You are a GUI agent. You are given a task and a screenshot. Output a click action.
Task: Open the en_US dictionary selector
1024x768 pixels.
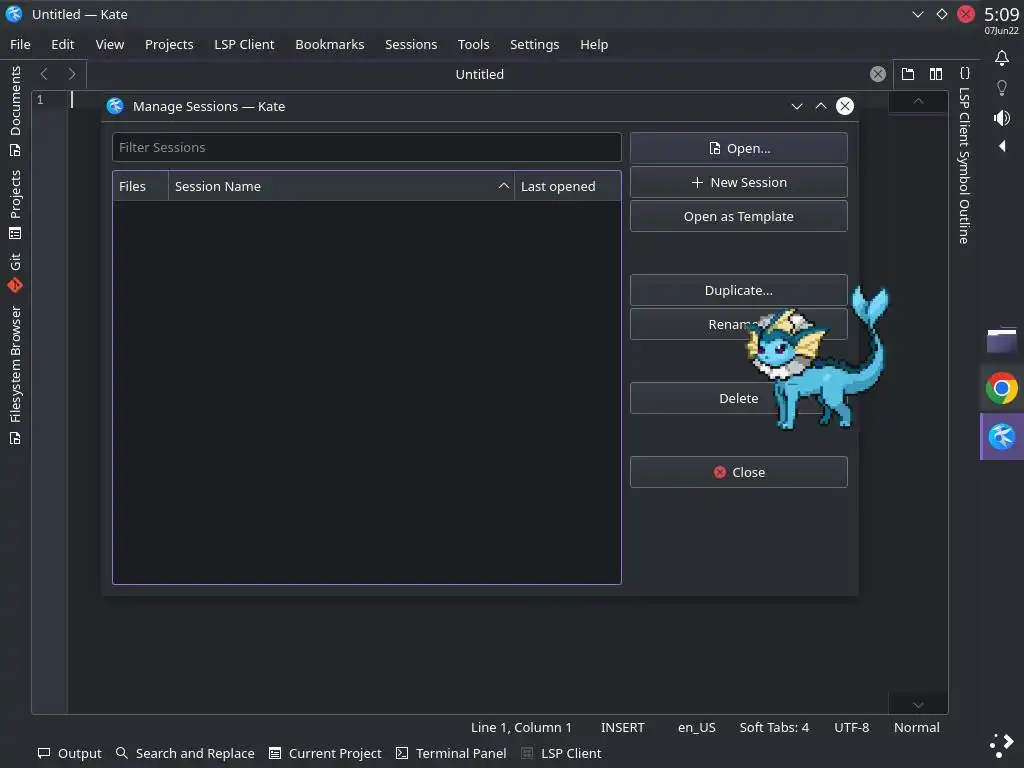697,728
